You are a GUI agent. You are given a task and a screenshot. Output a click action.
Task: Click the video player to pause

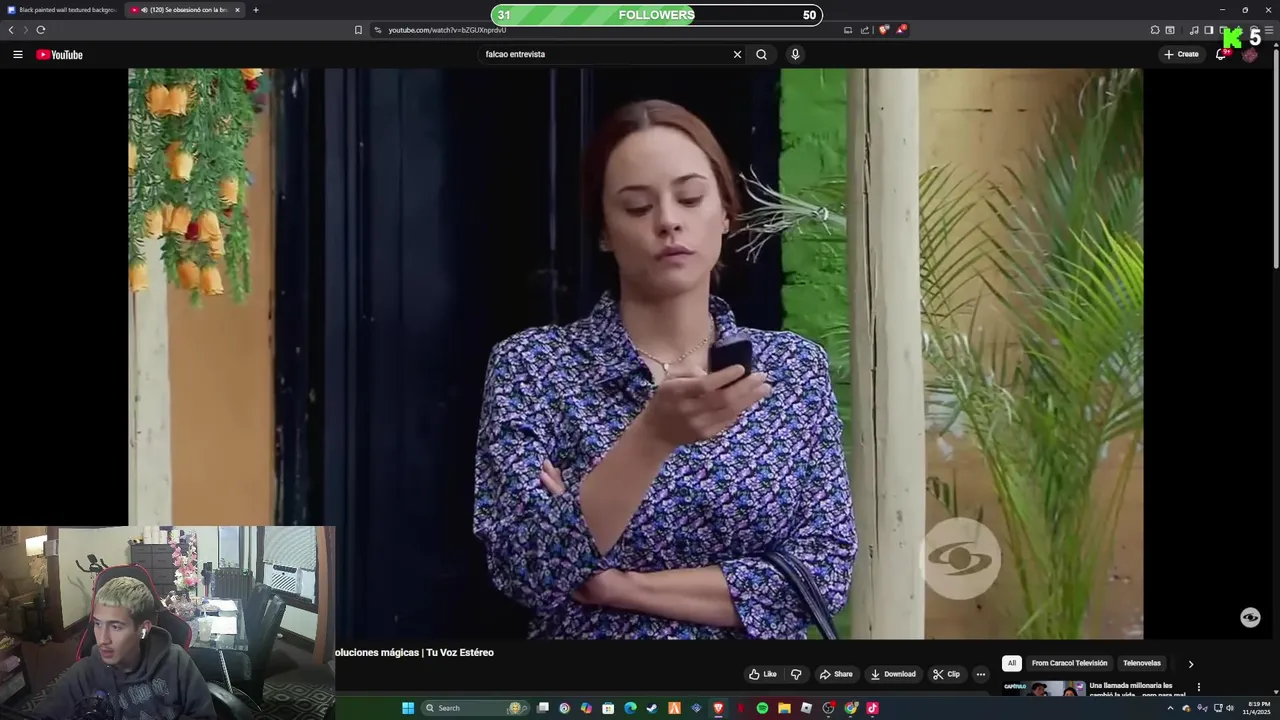click(x=635, y=354)
